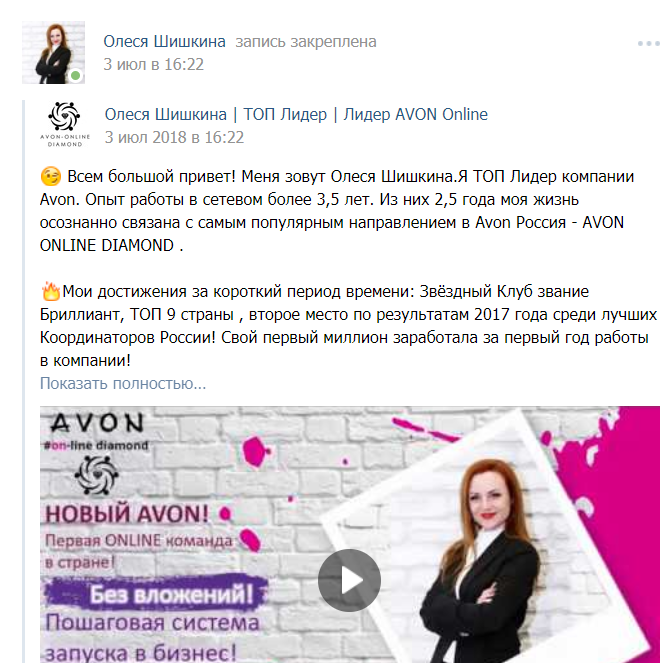Open original post date 3 июл 2018
The image size is (663, 663).
click(x=174, y=137)
